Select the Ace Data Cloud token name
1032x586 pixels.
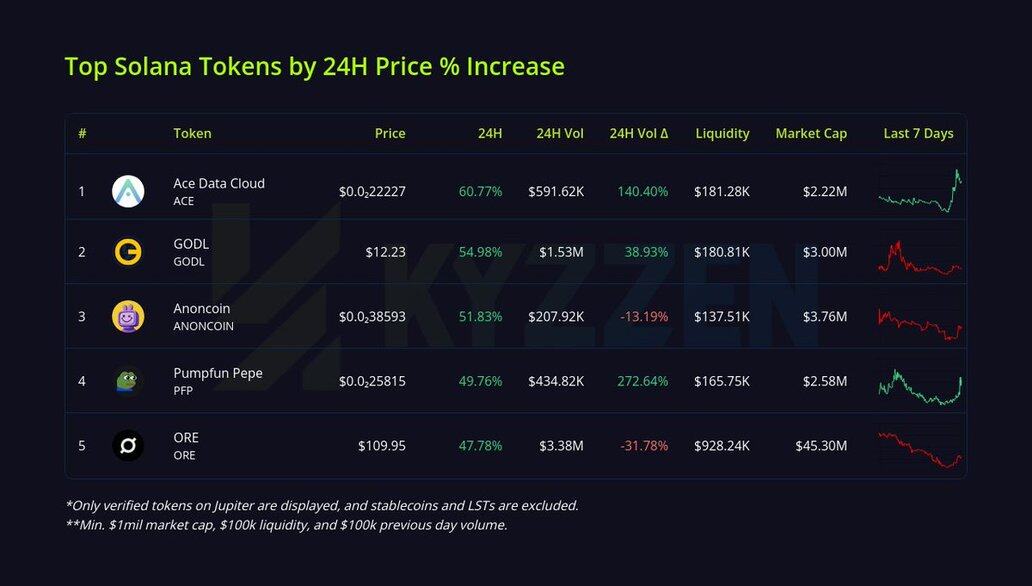point(219,183)
